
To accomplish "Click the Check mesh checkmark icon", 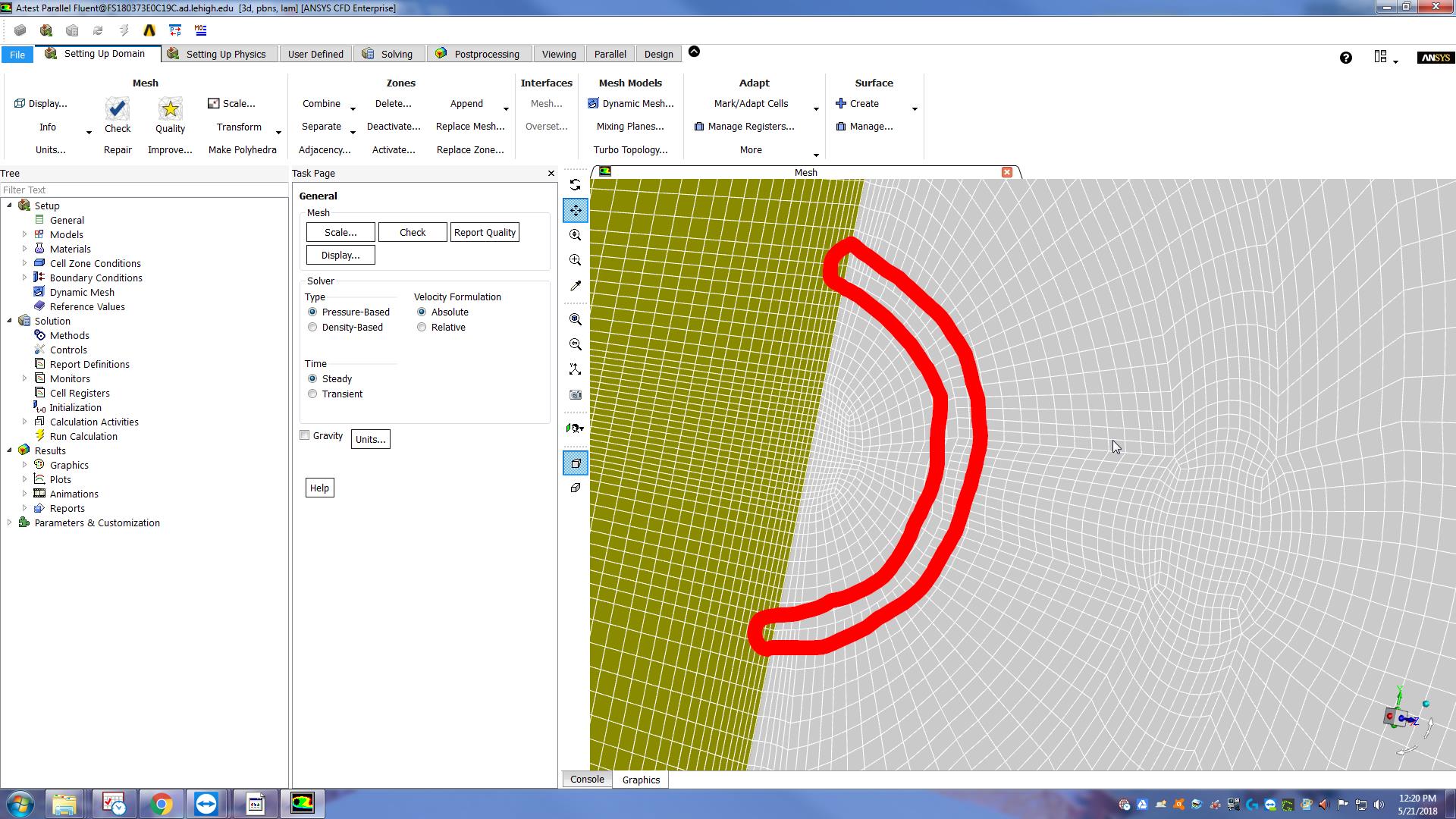I will click(x=118, y=109).
